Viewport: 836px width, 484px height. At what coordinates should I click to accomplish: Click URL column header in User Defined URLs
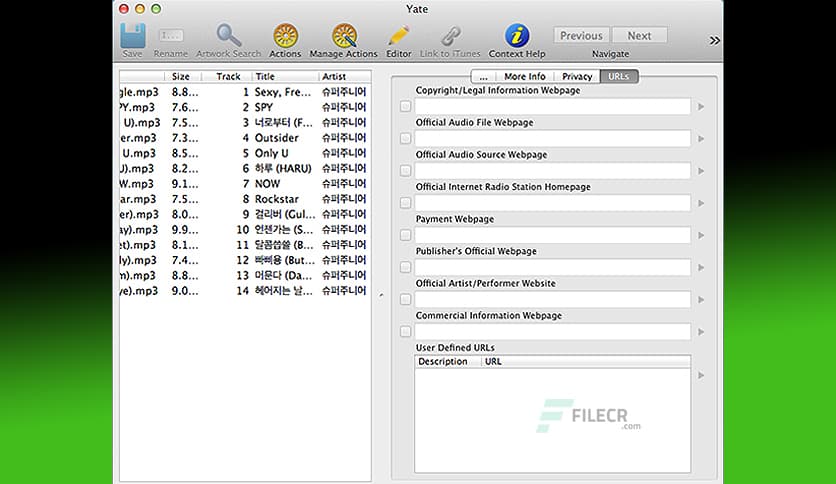tap(586, 361)
